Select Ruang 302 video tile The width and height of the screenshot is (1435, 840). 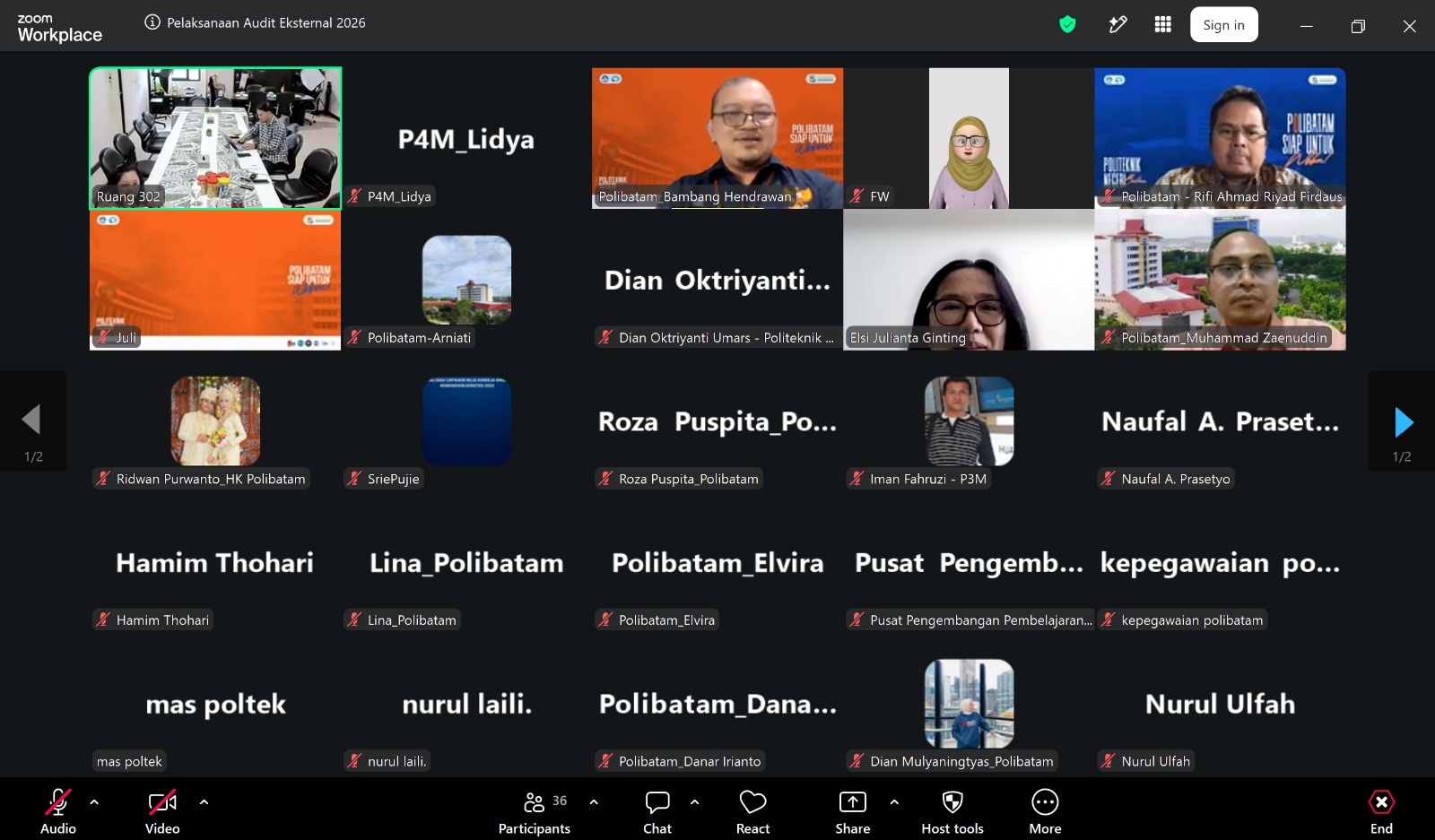pos(215,138)
